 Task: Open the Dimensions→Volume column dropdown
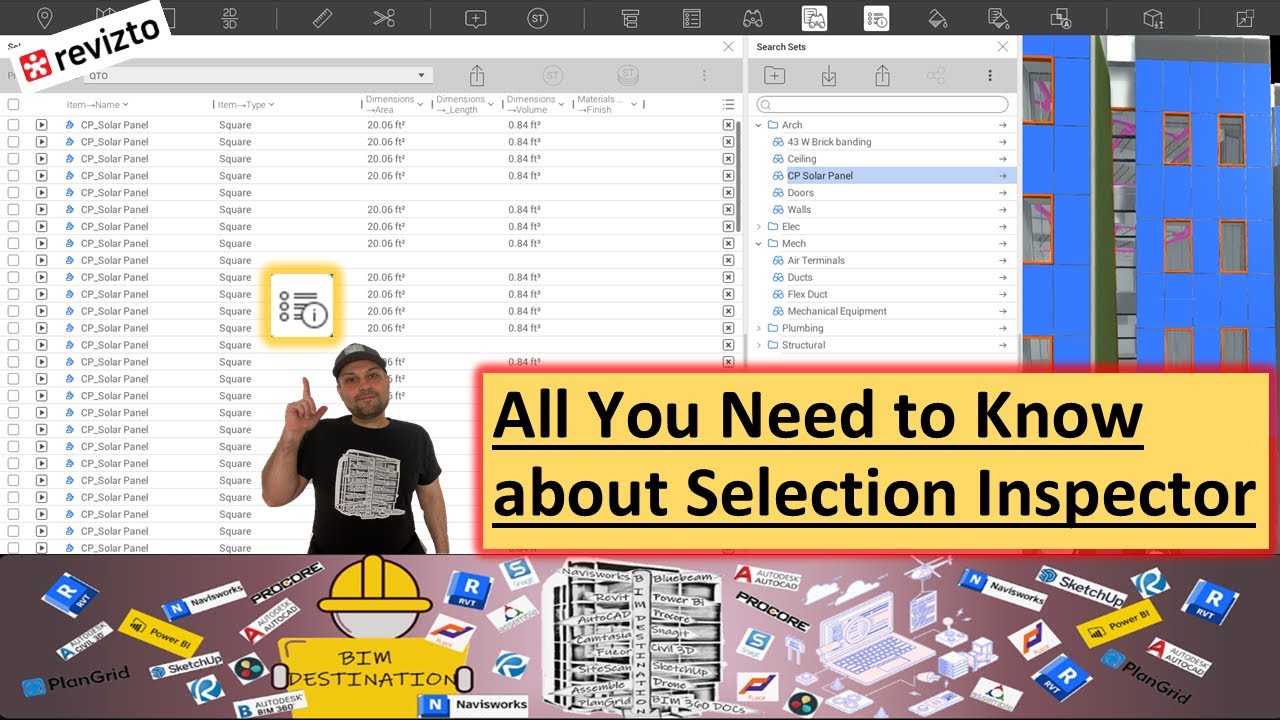coord(561,104)
